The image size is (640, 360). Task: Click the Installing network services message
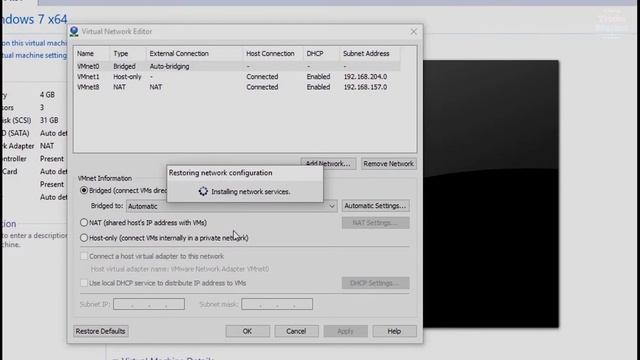251,191
